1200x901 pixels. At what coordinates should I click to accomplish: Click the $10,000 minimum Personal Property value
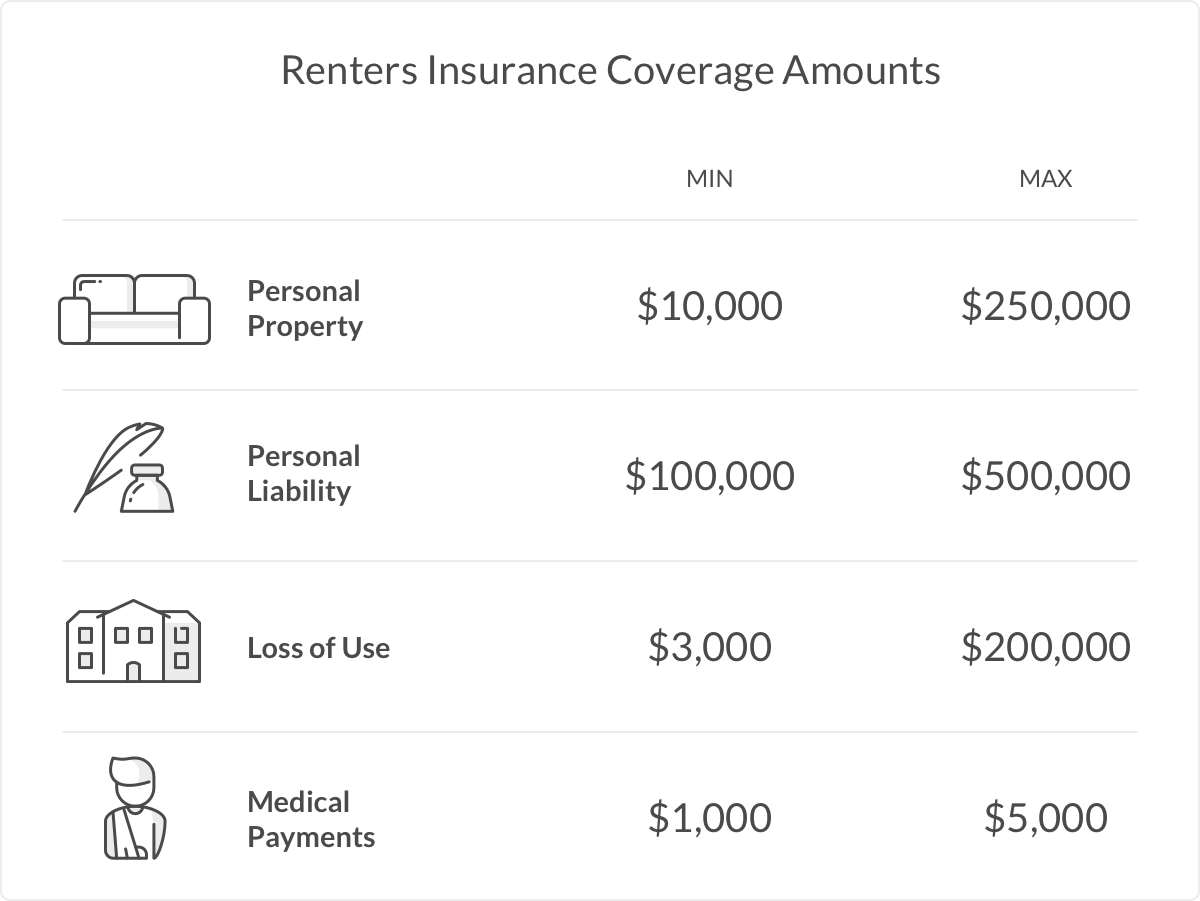tap(709, 306)
